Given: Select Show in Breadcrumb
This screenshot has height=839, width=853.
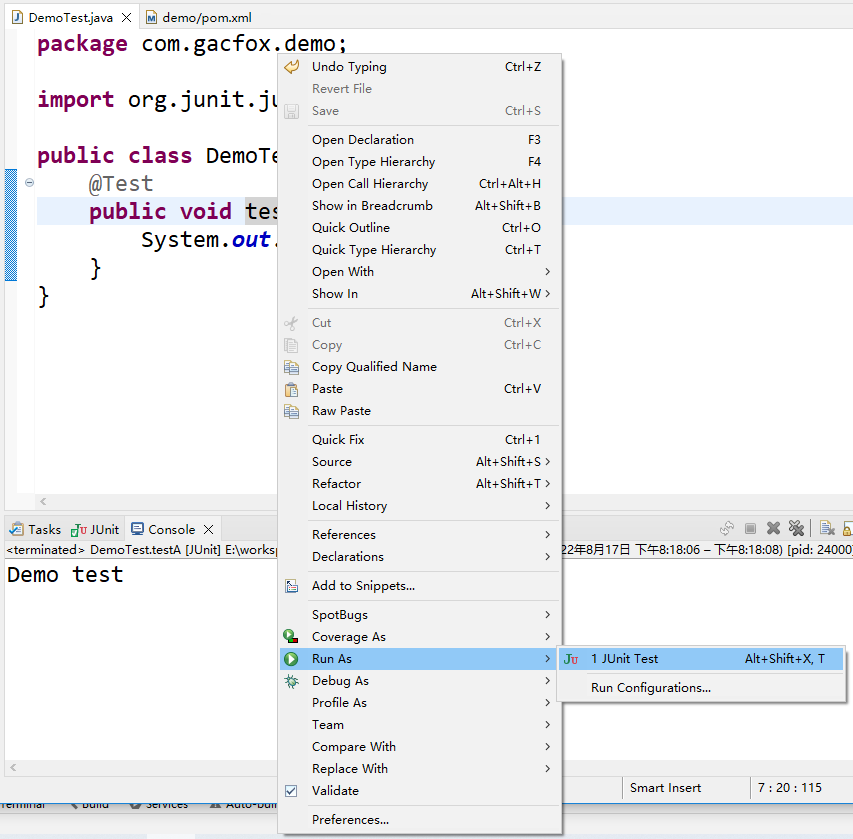Looking at the screenshot, I should point(419,206).
